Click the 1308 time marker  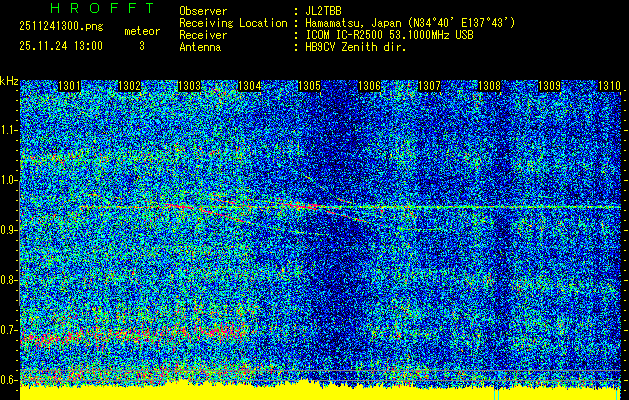click(x=489, y=86)
